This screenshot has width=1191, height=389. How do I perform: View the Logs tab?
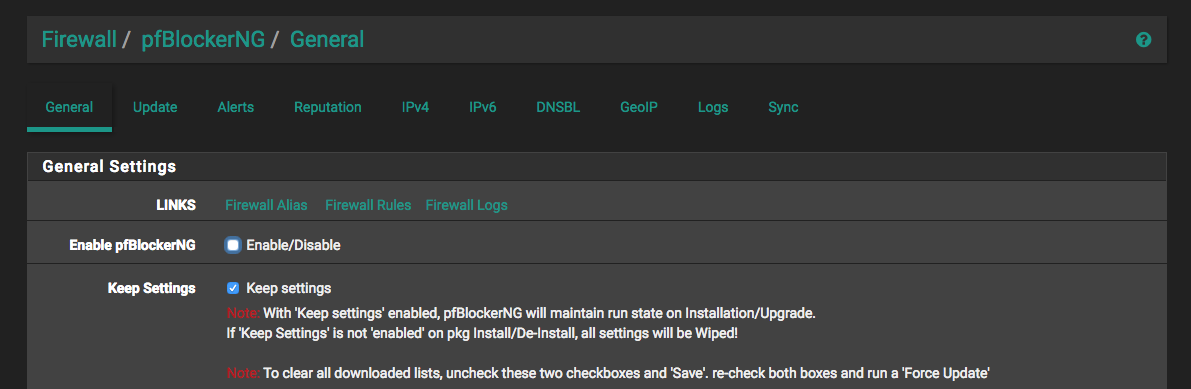pos(713,107)
